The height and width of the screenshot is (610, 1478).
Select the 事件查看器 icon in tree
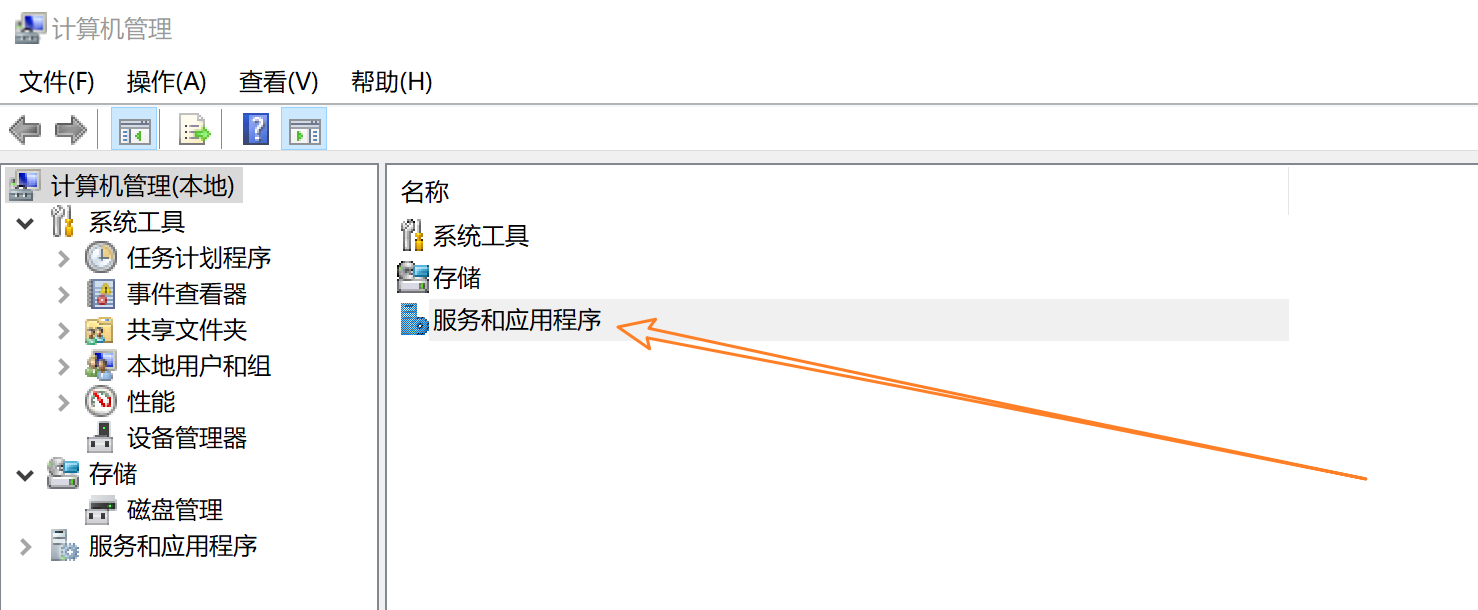tap(100, 294)
